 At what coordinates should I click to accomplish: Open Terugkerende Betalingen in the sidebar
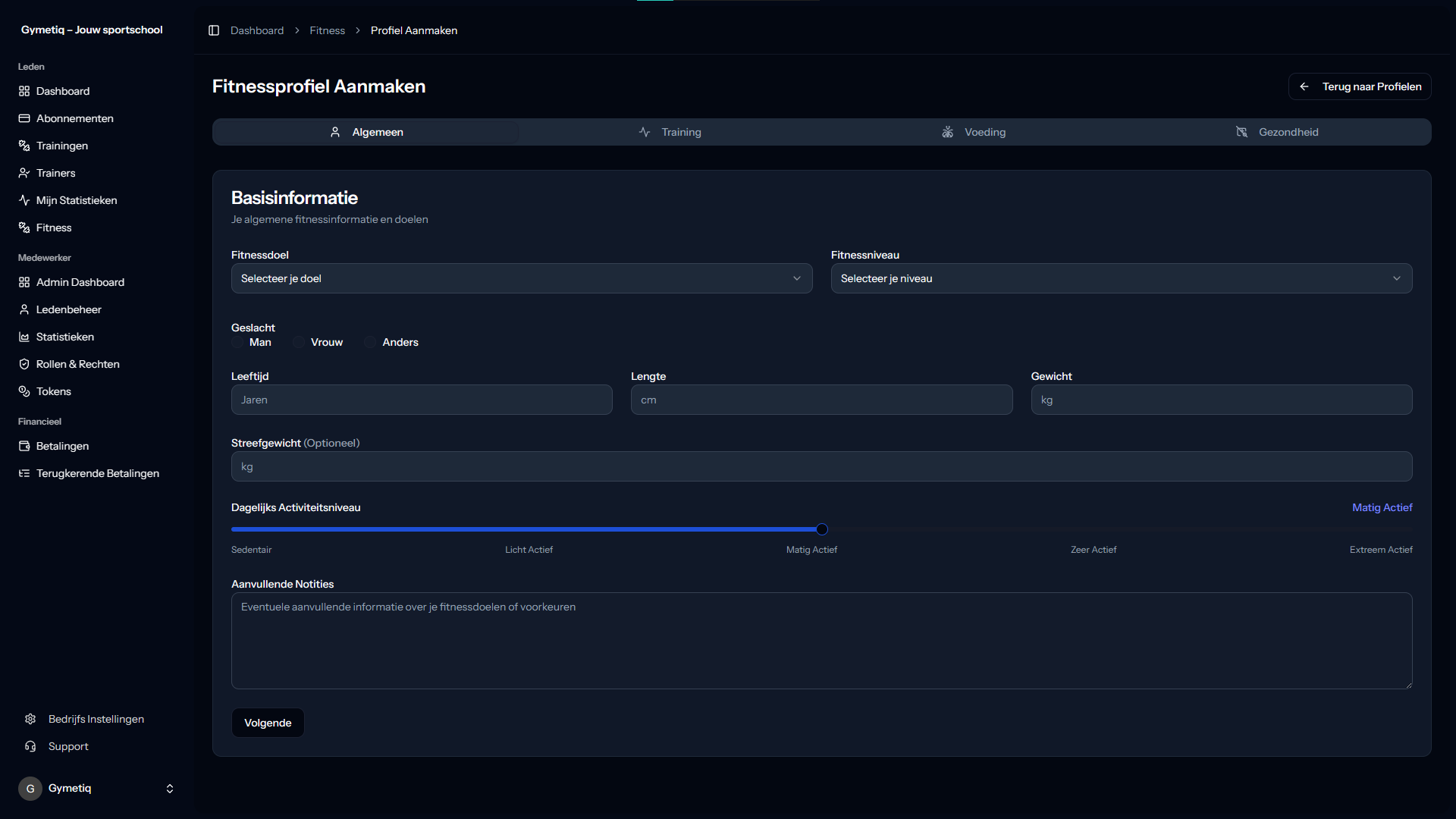[97, 473]
